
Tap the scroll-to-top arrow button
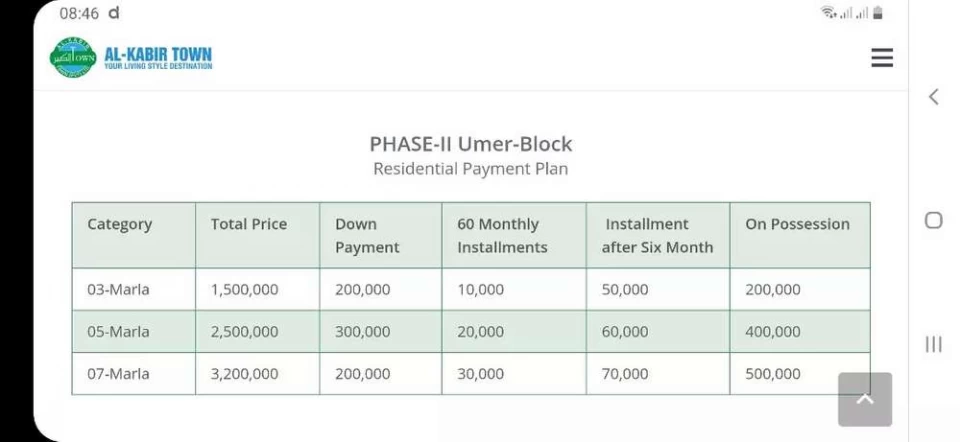[x=865, y=399]
